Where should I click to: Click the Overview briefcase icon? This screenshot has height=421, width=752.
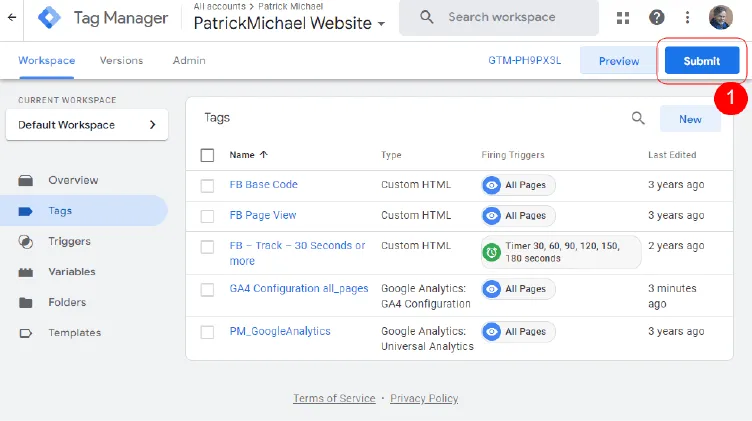point(25,180)
